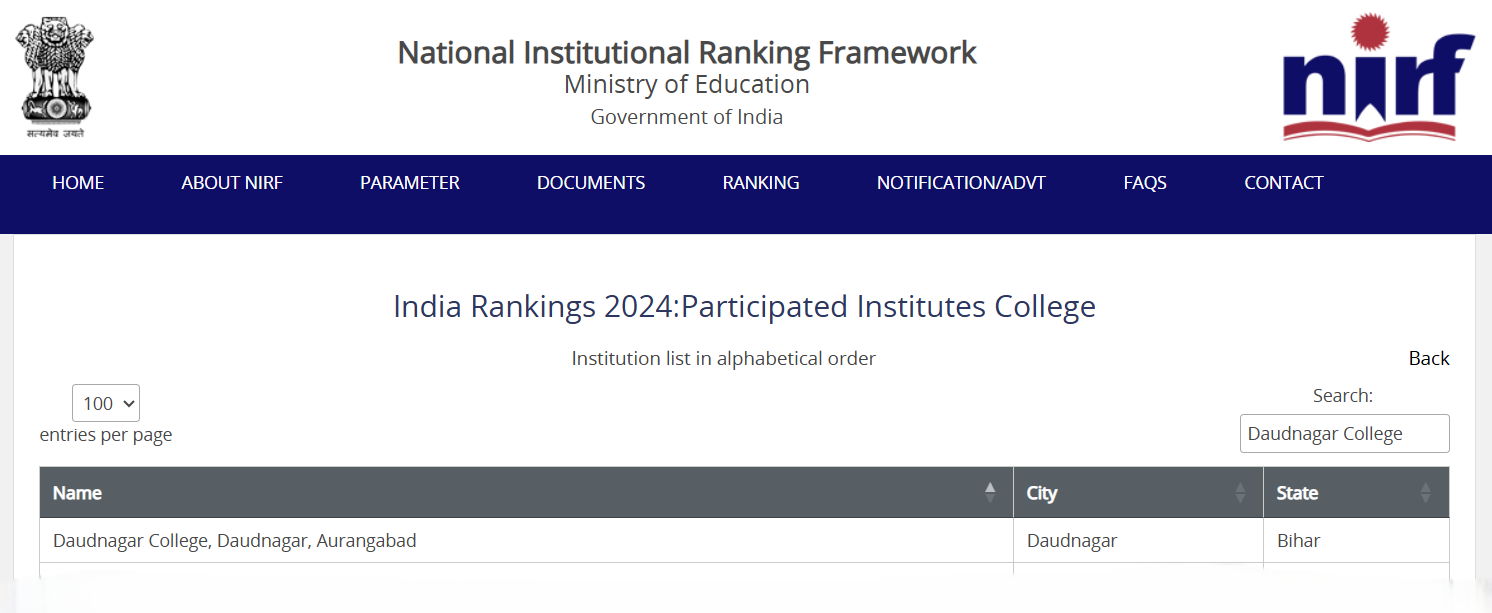Viewport: 1492px width, 613px height.
Task: Open the FAQS page
Action: point(1145,183)
